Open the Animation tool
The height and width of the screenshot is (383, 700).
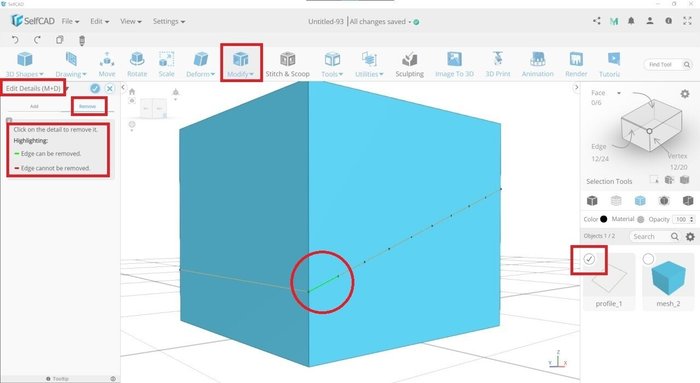(538, 65)
